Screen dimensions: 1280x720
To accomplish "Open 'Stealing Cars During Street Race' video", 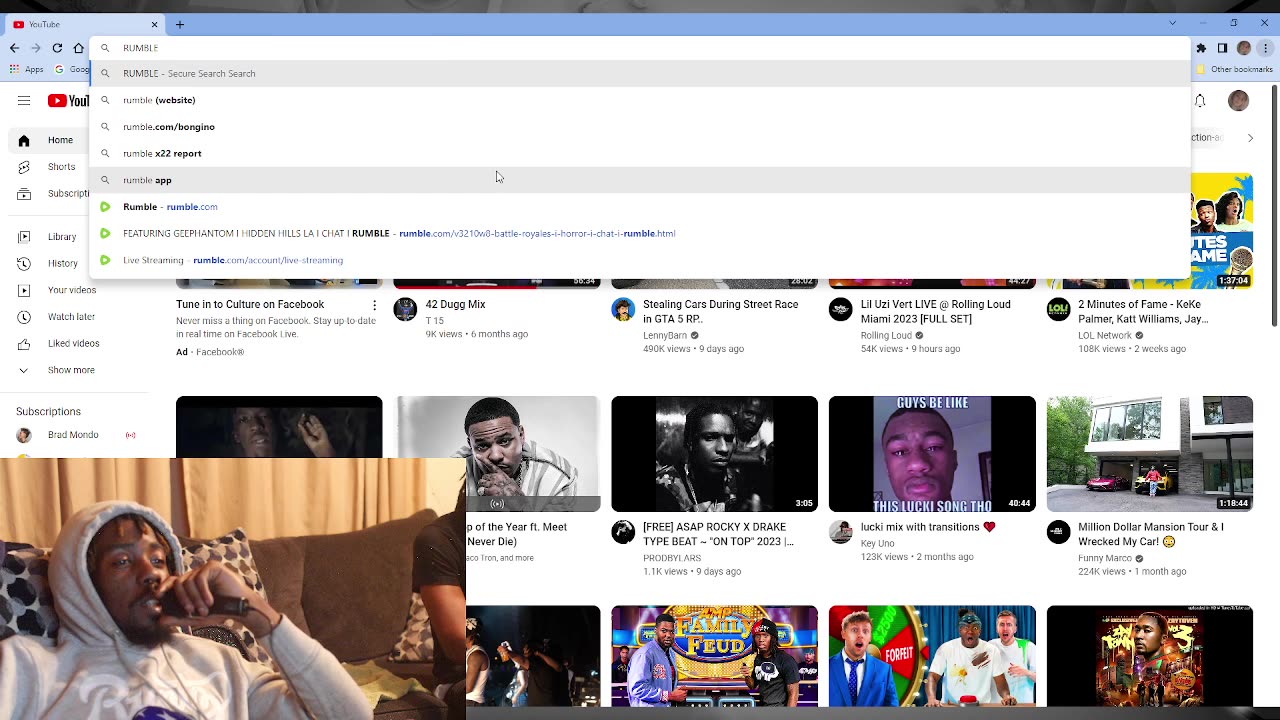I will coord(720,311).
